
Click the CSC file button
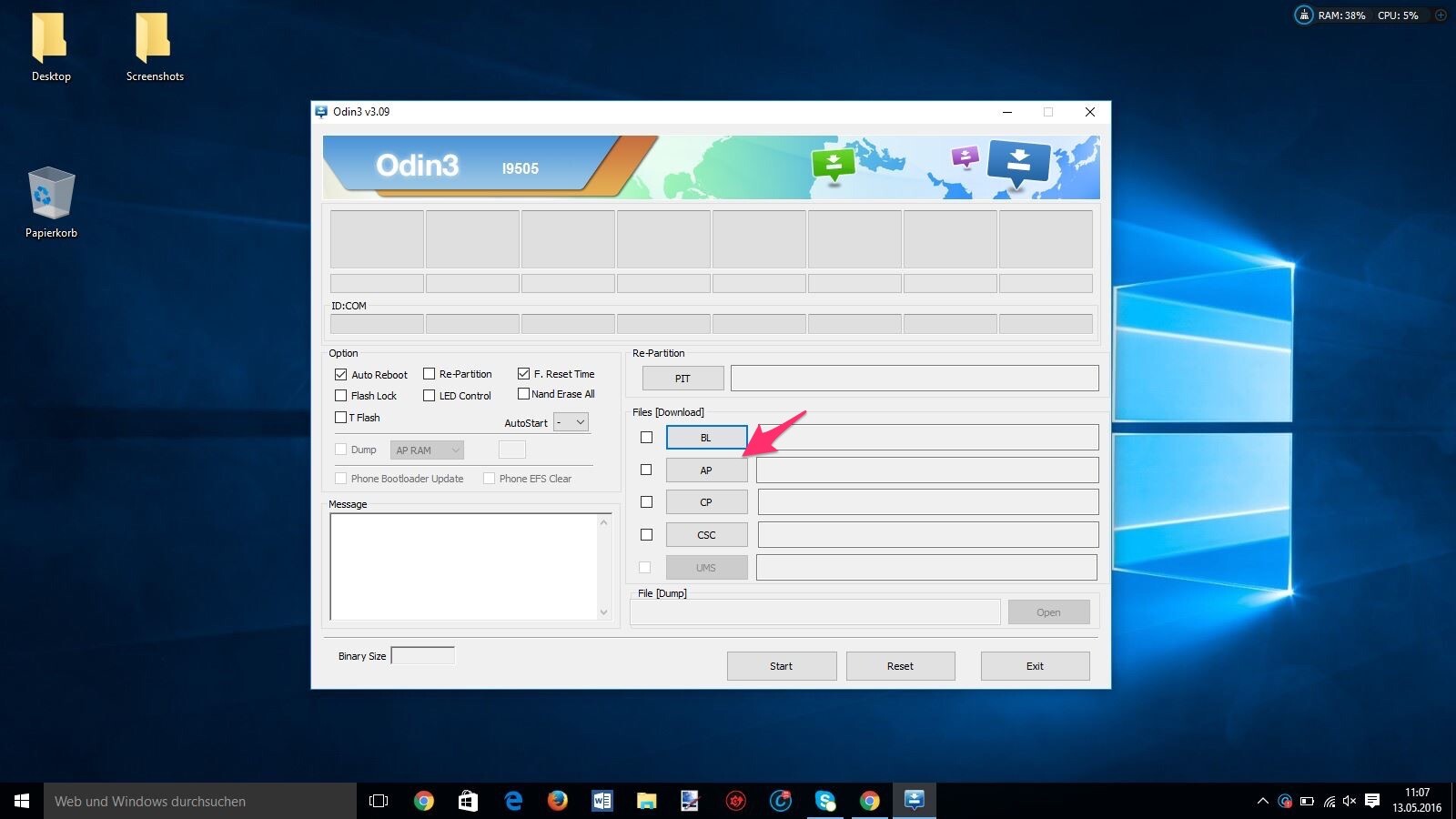click(706, 535)
